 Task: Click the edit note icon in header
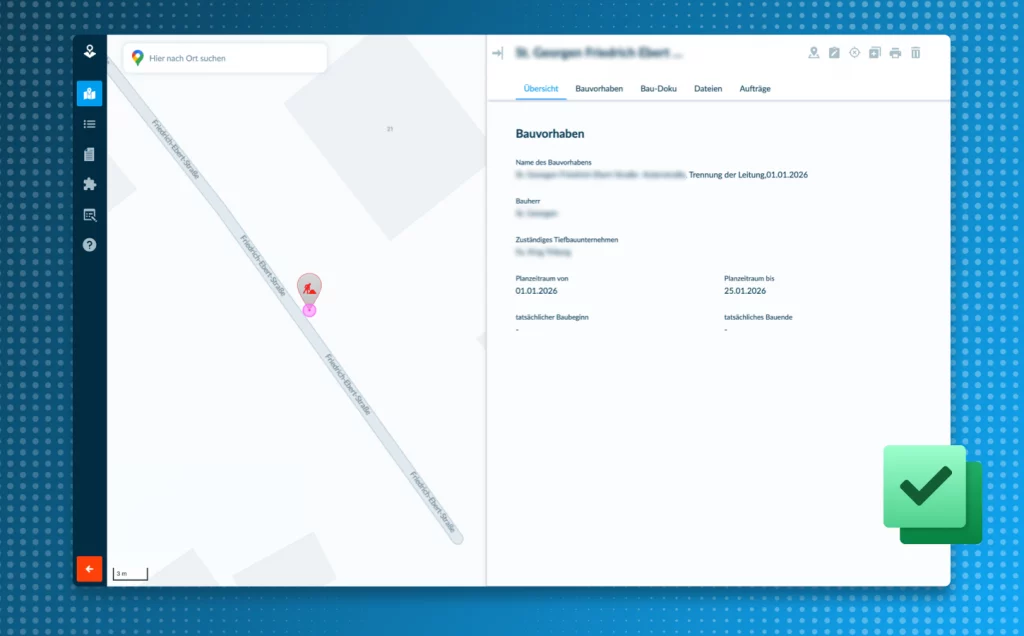point(834,53)
